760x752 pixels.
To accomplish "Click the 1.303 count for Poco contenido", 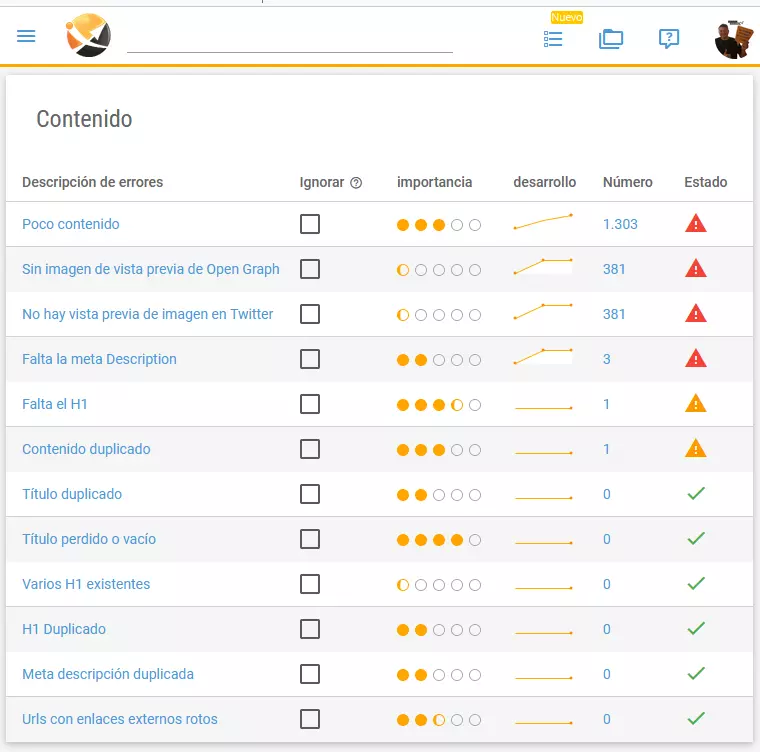I will (x=620, y=224).
